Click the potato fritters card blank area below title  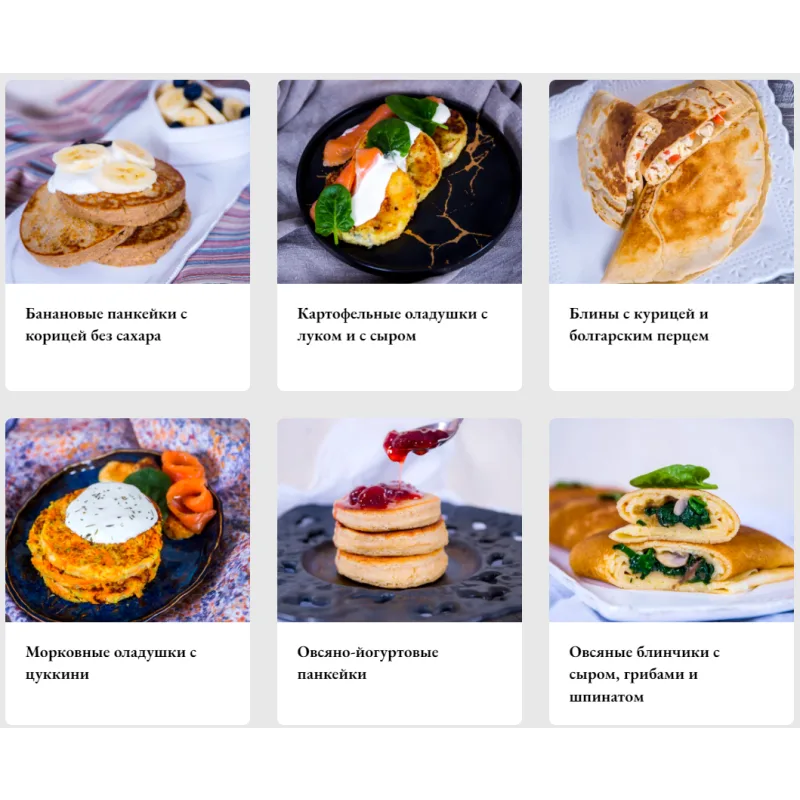coord(399,367)
